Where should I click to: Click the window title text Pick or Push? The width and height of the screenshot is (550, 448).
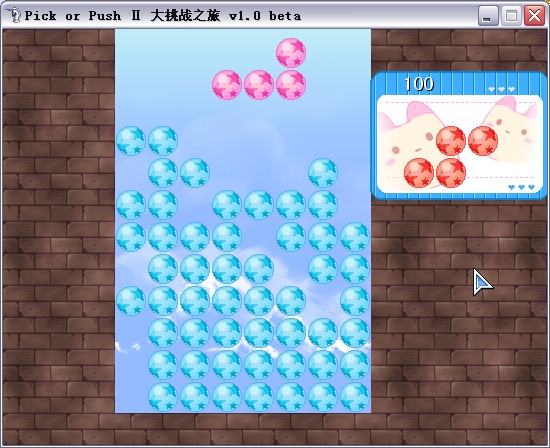73,16
